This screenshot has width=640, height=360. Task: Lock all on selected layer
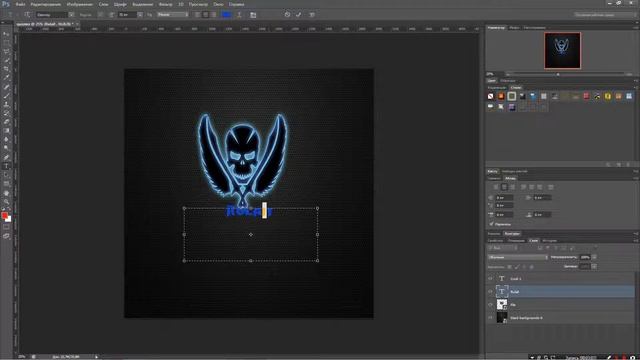click(532, 267)
